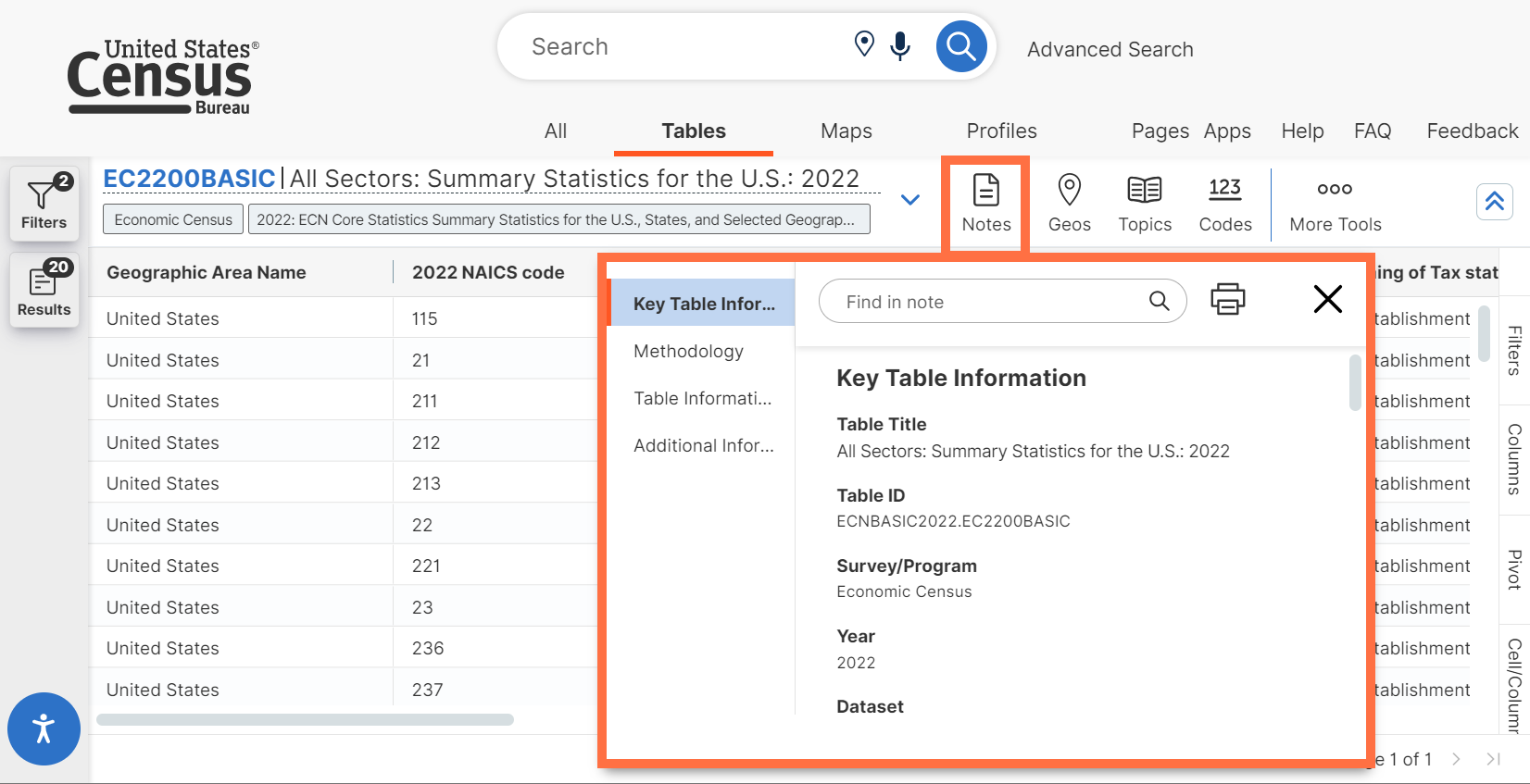Click the main Search input field

click(685, 46)
